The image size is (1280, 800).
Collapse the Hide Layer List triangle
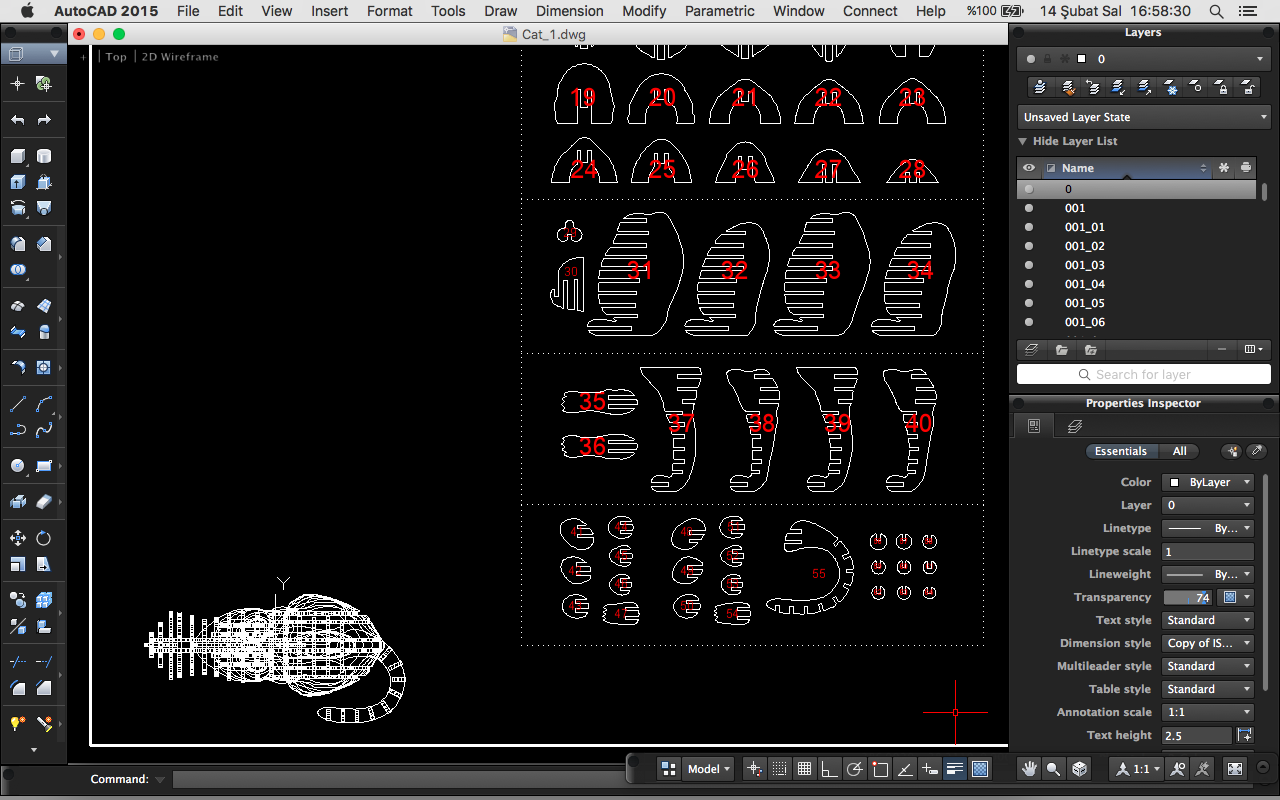pos(1023,141)
